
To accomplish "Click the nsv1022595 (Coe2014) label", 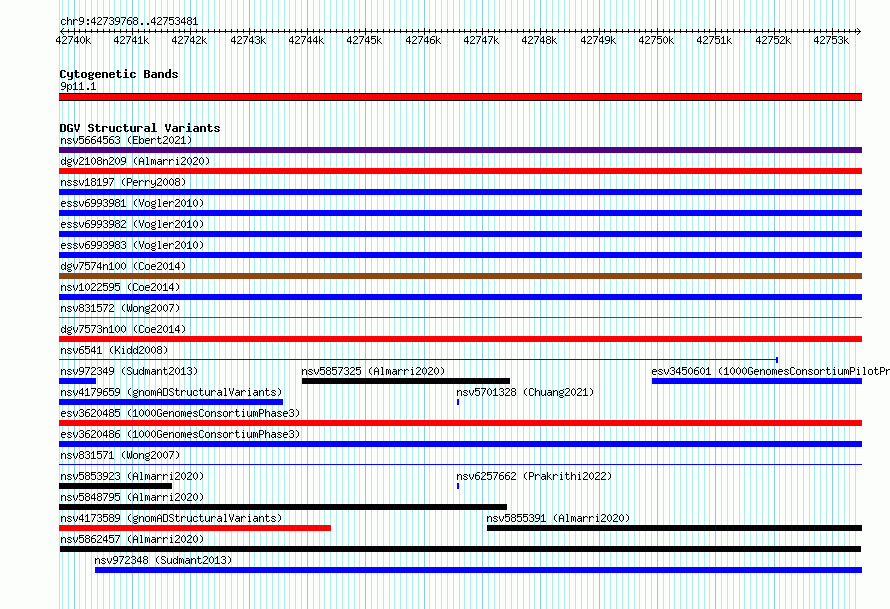I will pos(120,287).
